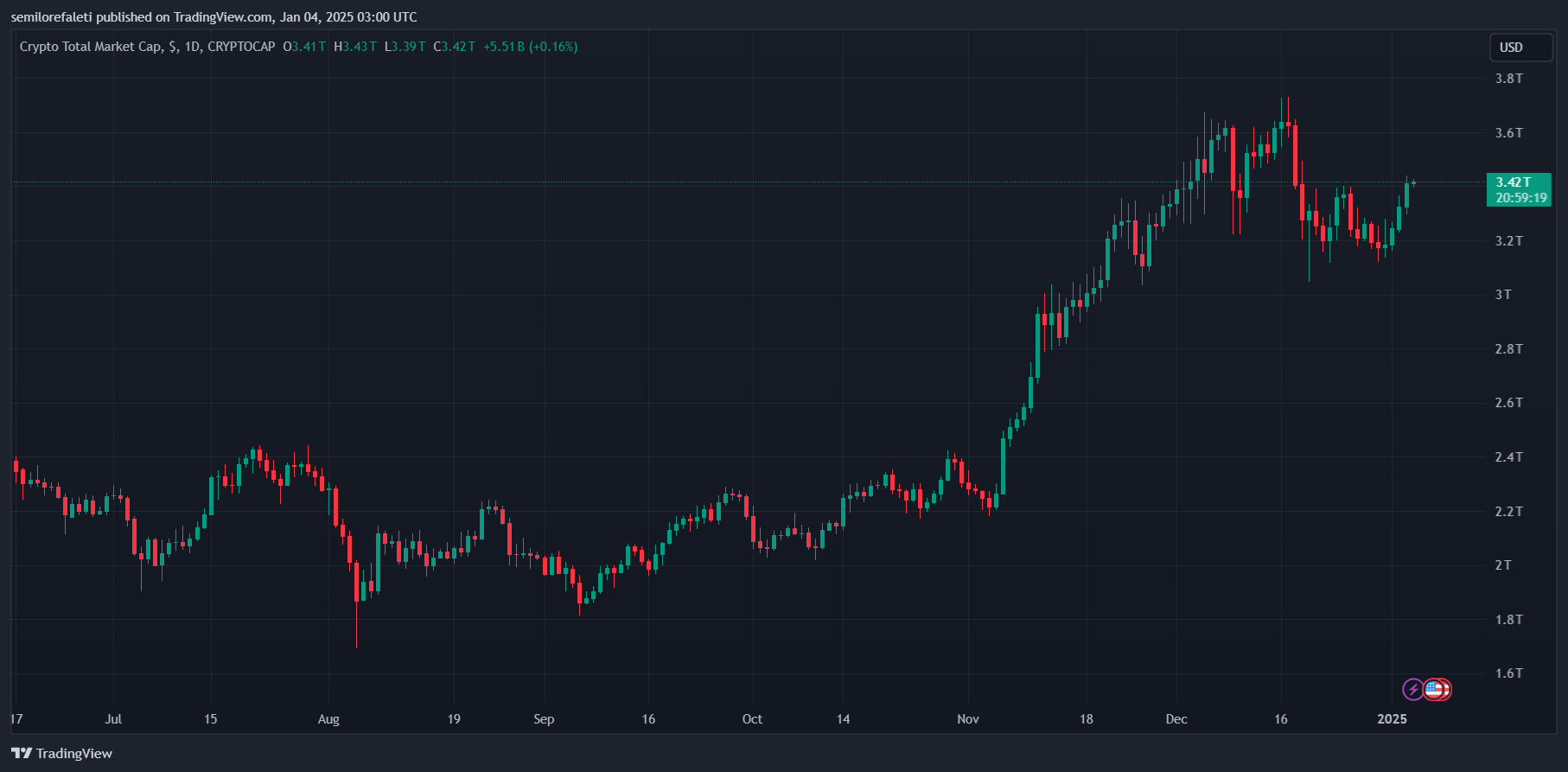
Task: Click the 19 date label after Aug
Action: (454, 719)
